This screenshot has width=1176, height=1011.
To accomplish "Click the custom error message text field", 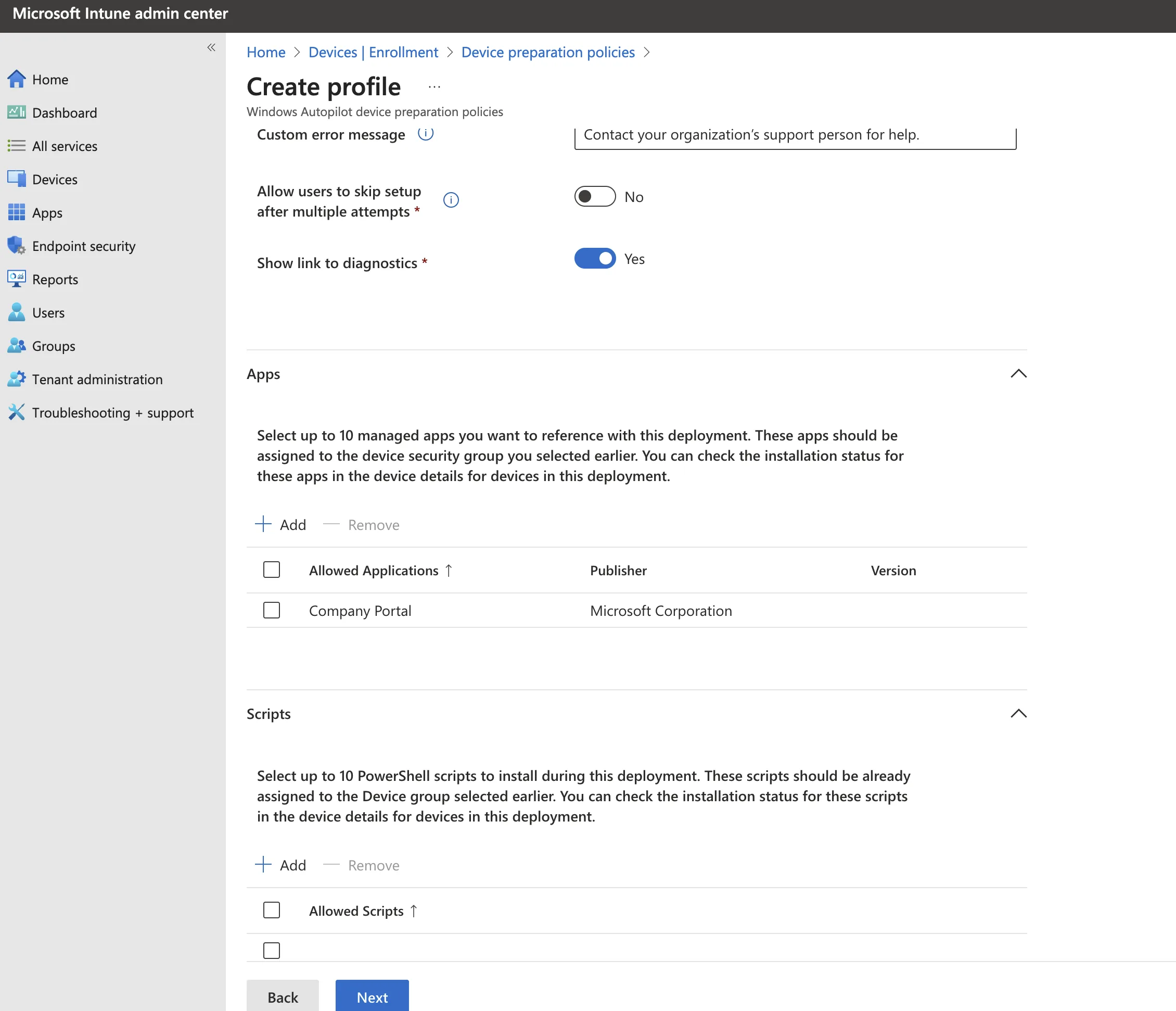I will tap(795, 135).
